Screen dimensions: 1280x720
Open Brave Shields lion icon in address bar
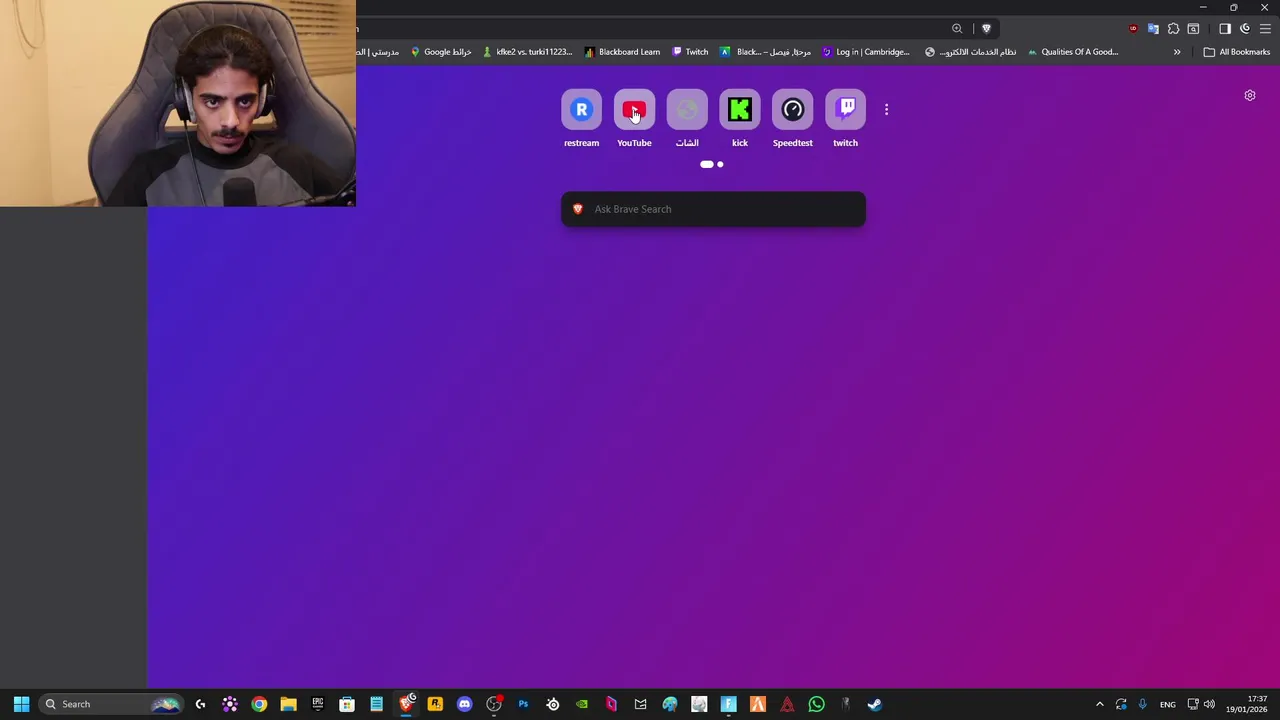point(986,28)
